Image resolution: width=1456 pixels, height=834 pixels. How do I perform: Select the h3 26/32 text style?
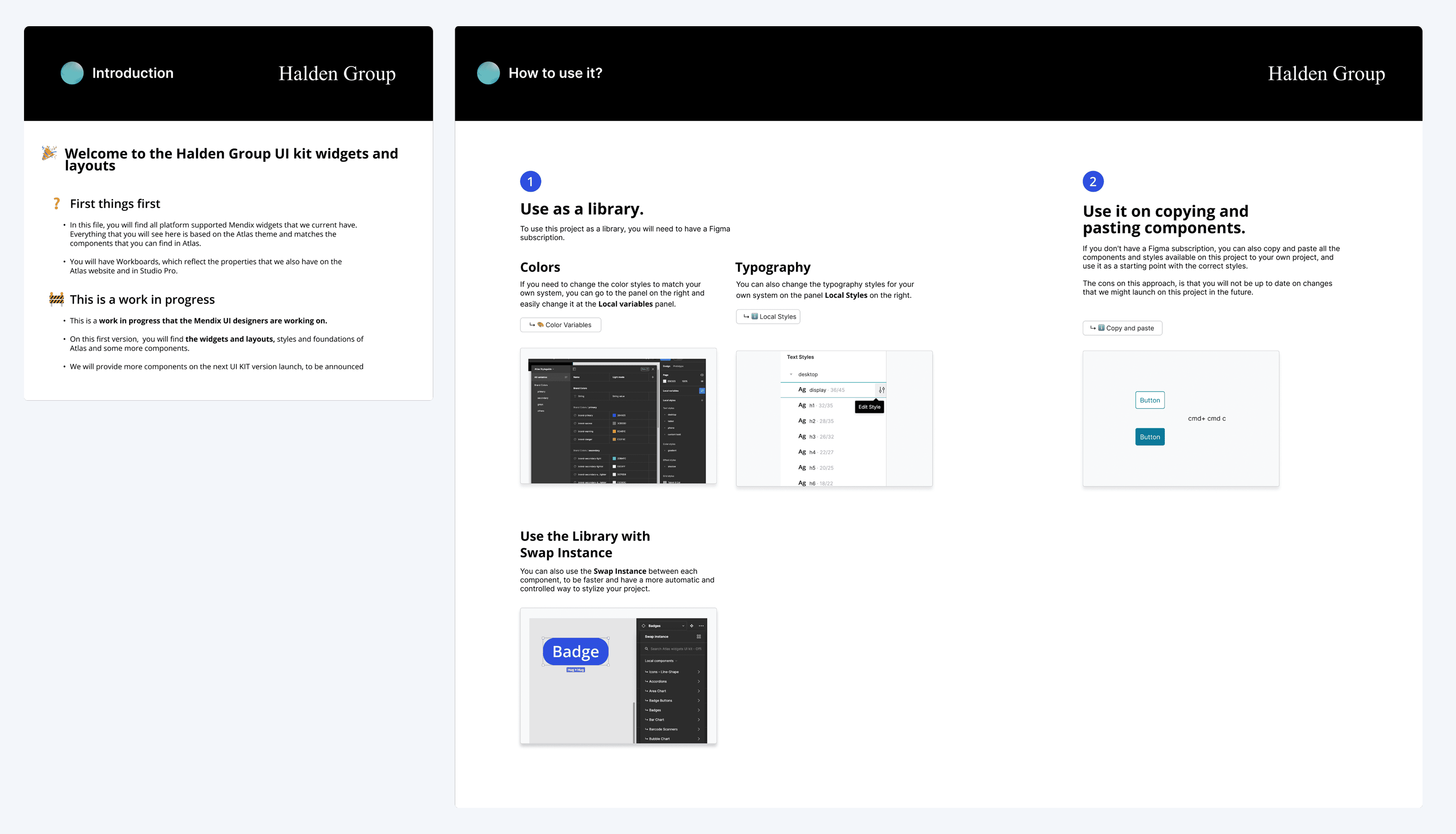pyautogui.click(x=816, y=437)
